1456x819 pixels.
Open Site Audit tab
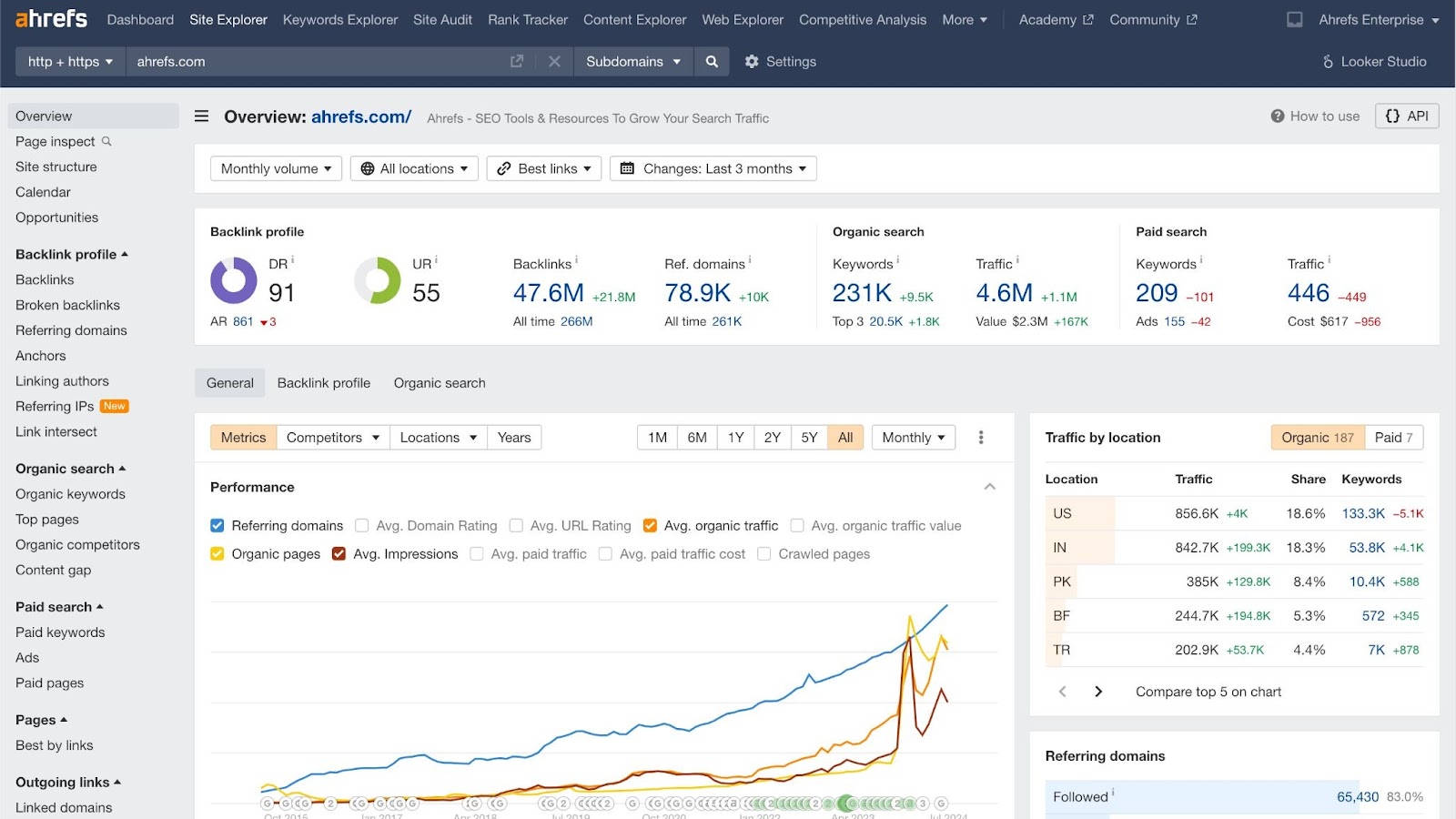pos(442,19)
